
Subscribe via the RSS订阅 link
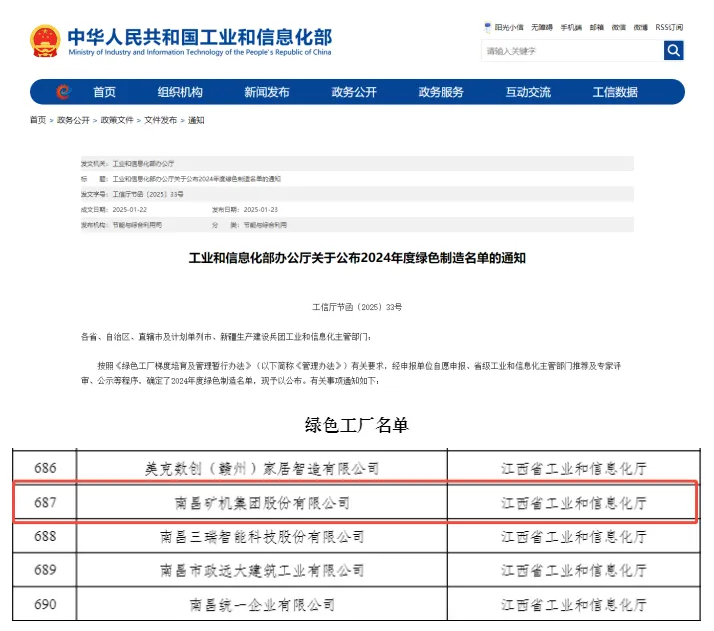tap(670, 28)
